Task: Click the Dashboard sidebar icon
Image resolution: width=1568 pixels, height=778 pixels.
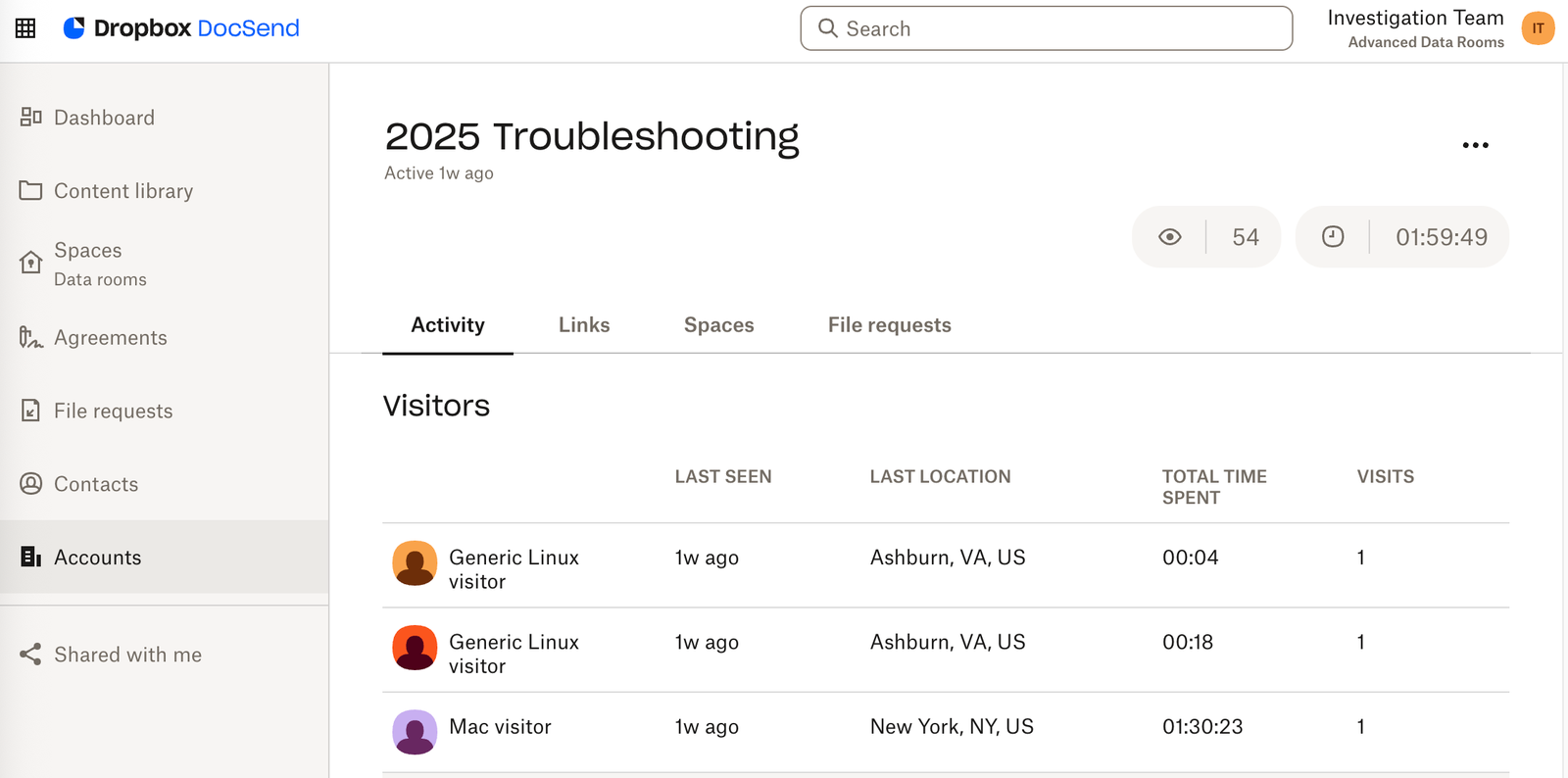Action: (30, 118)
